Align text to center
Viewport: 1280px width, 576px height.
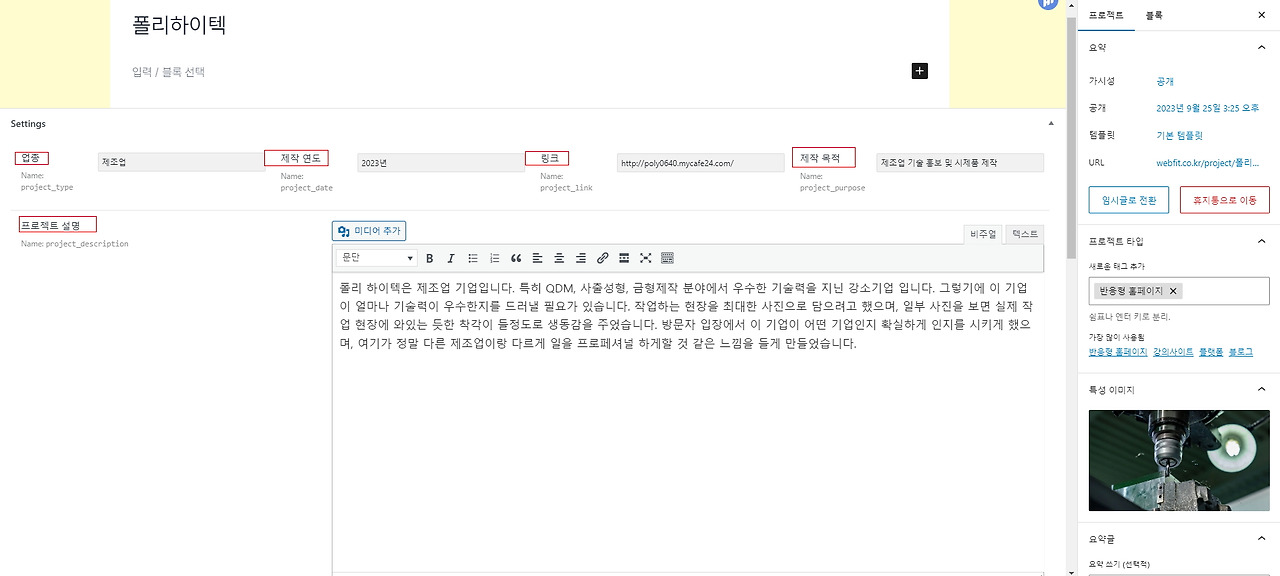click(558, 258)
